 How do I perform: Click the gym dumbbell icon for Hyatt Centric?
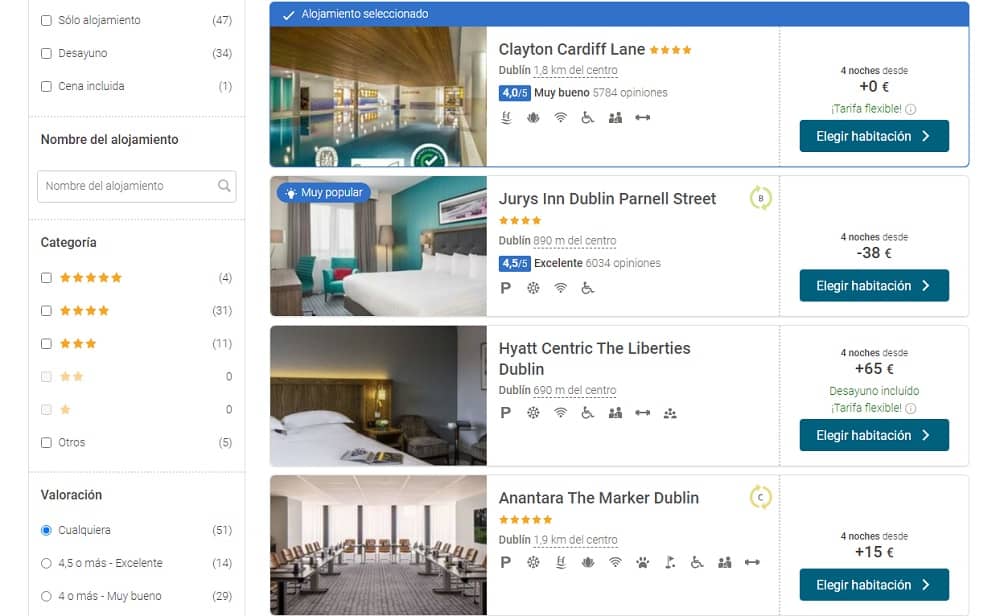tap(643, 413)
